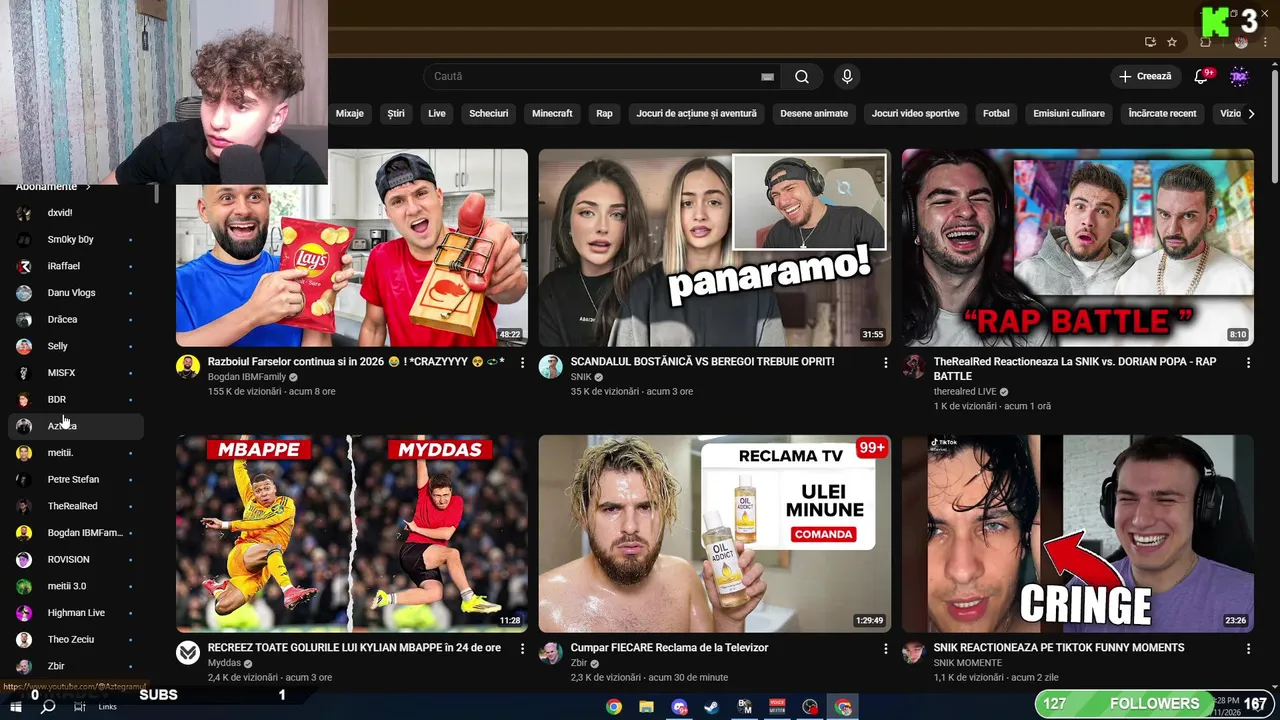
Task: Open options for TheRealRed Reactioneaza video
Action: coord(1248,363)
